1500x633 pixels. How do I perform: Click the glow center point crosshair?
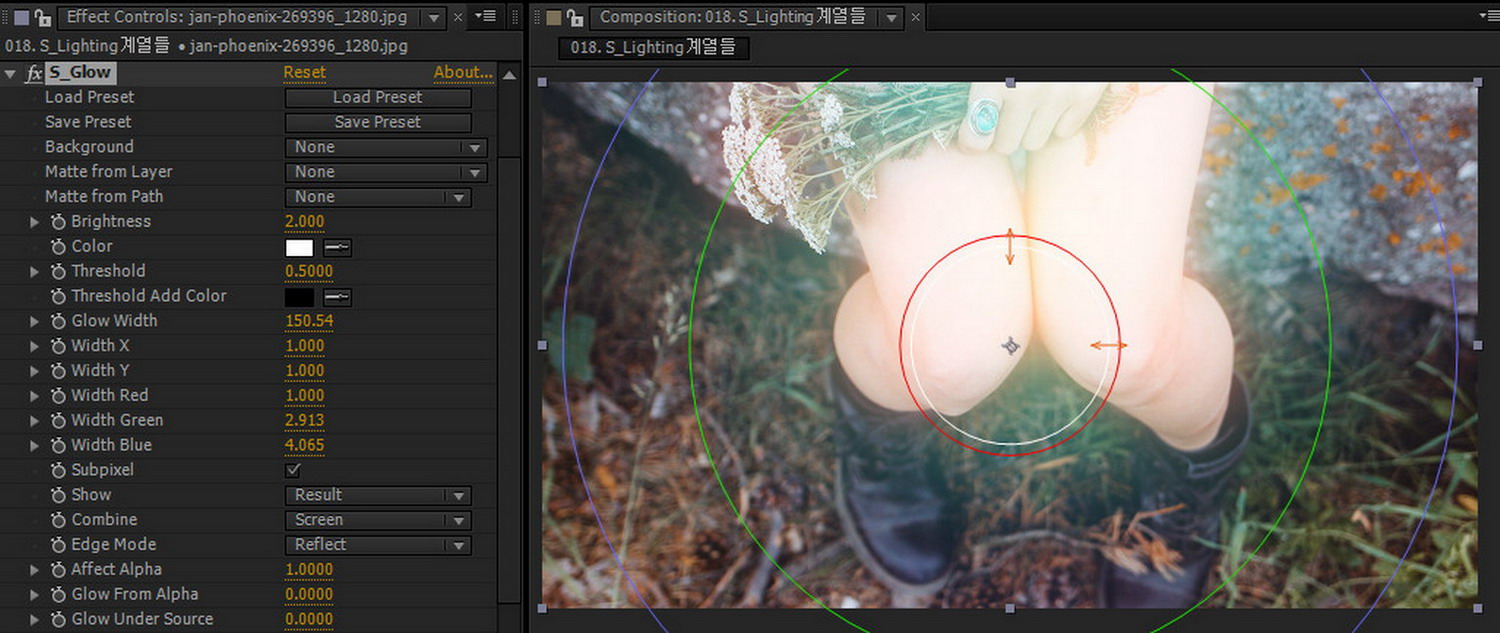pyautogui.click(x=1010, y=346)
